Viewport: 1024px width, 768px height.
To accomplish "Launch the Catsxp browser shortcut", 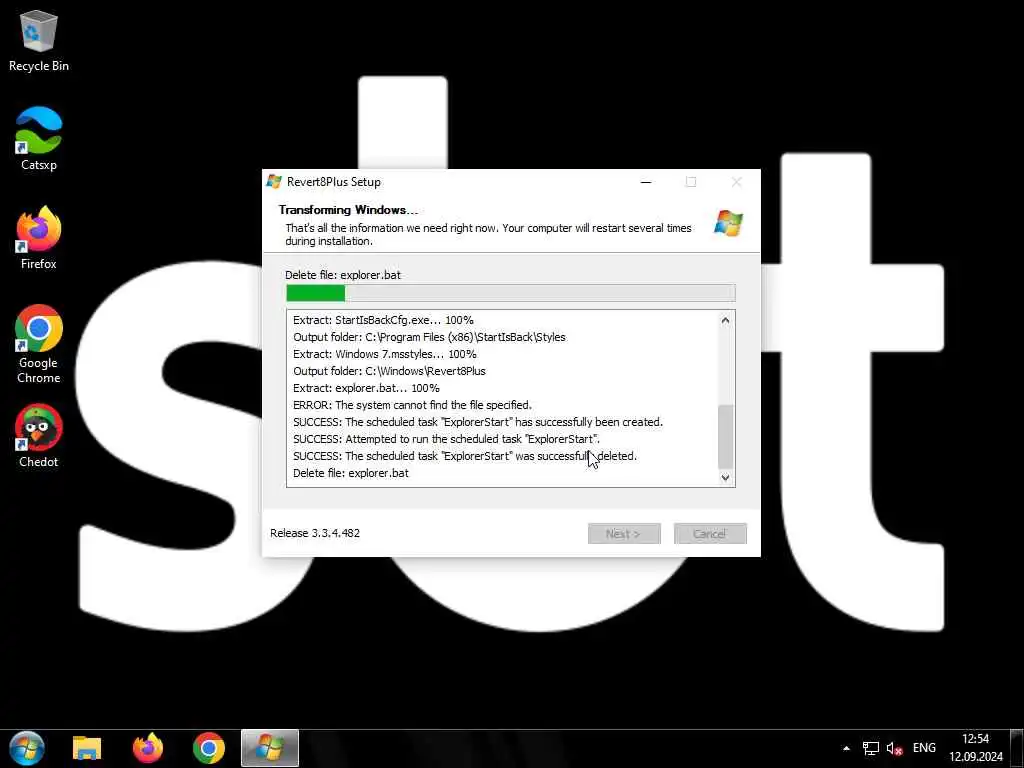I will pos(39,138).
